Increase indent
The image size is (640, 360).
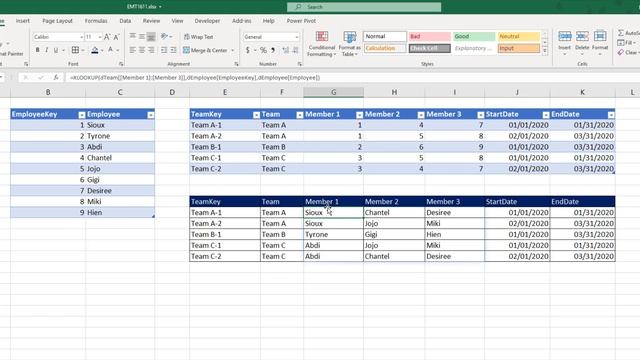(x=173, y=50)
